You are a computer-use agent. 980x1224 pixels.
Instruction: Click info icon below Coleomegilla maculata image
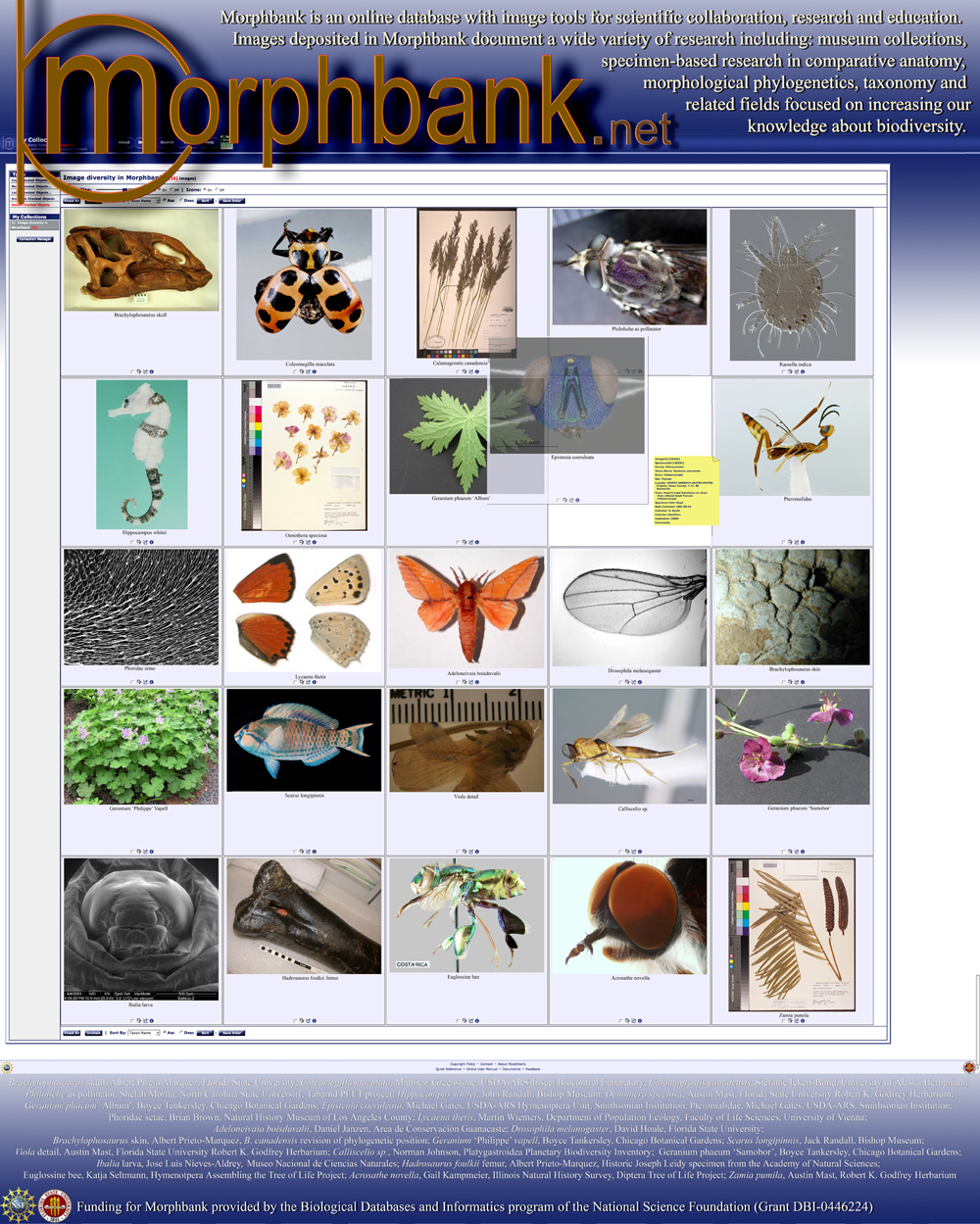pyautogui.click(x=315, y=371)
